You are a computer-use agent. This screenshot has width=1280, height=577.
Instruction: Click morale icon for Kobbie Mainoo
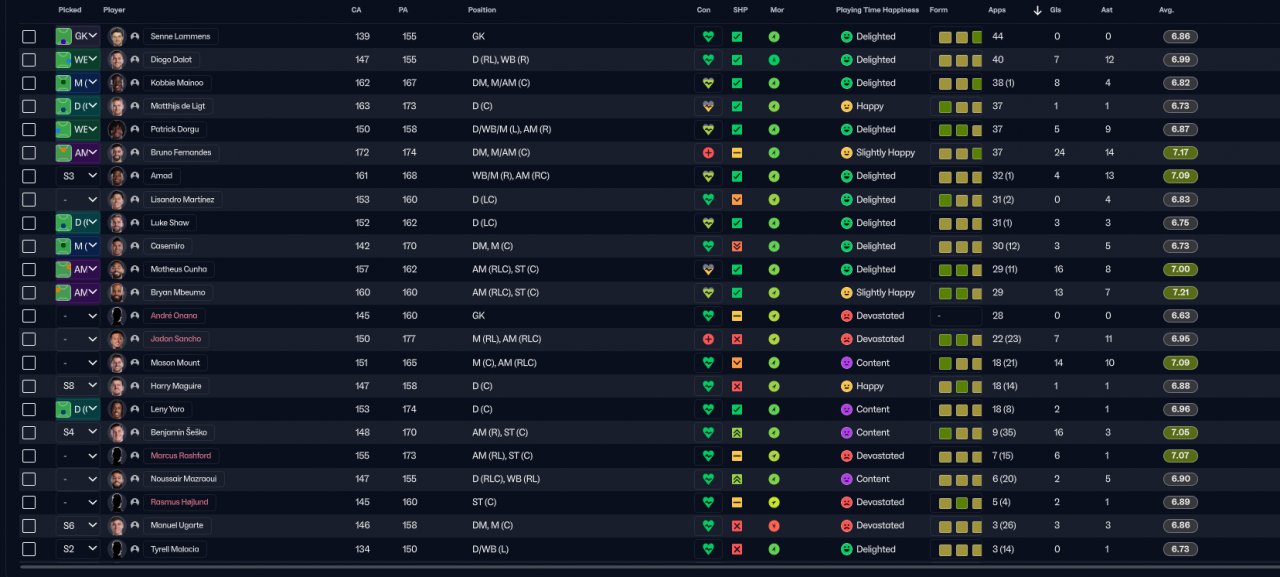coord(774,83)
